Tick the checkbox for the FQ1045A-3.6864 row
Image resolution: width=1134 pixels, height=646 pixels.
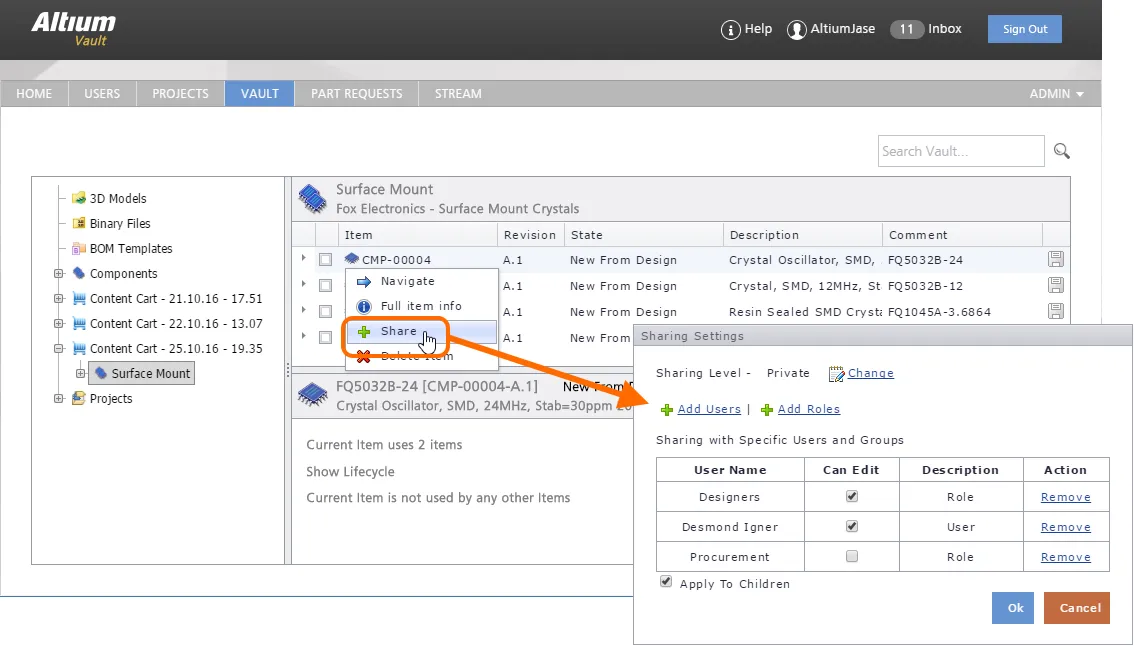pyautogui.click(x=325, y=311)
